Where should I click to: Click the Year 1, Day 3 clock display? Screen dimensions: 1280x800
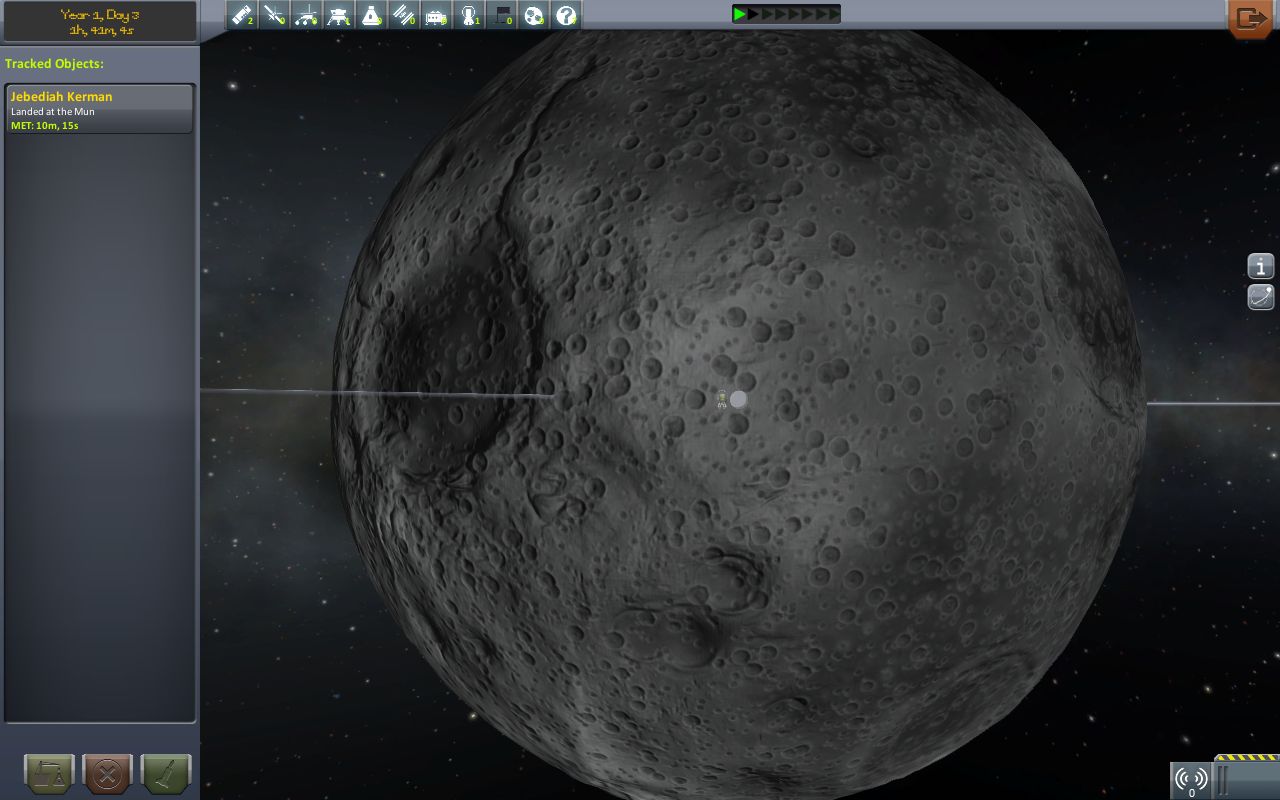[x=98, y=21]
